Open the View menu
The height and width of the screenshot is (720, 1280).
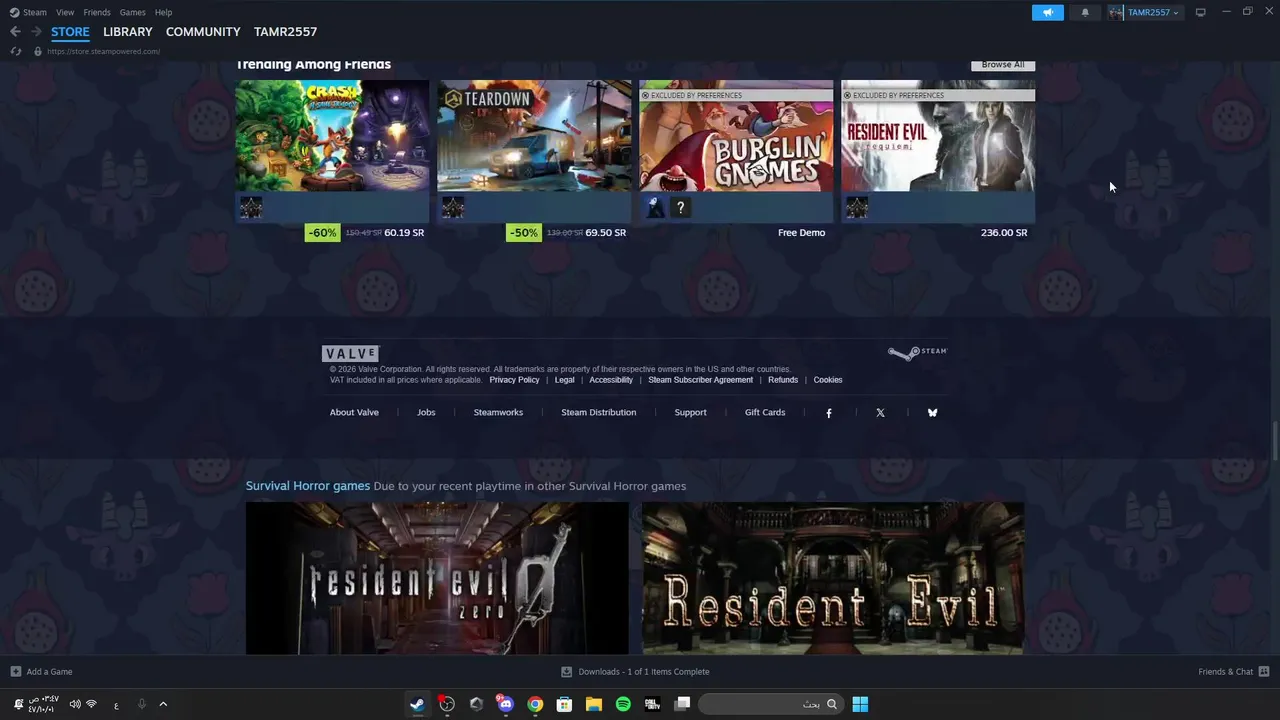[65, 12]
